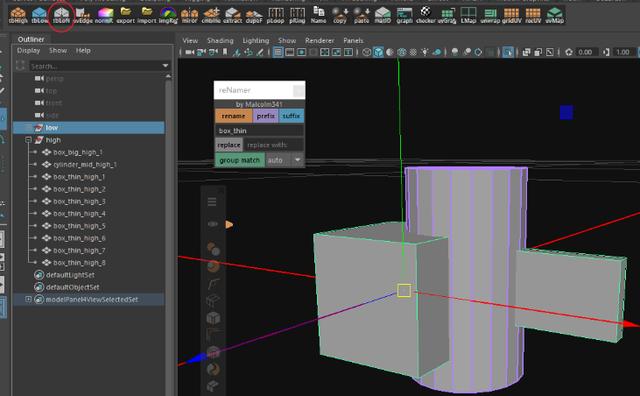Click the uvMap shelf icon
This screenshot has height=396, width=640.
tap(554, 15)
